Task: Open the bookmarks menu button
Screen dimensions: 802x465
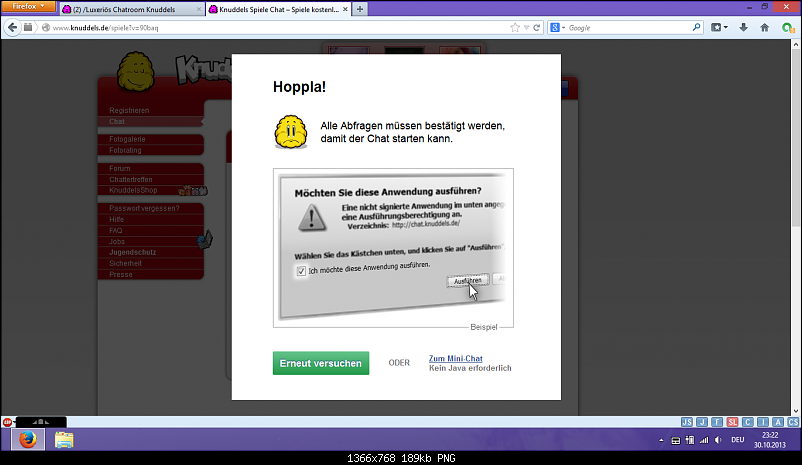Action: point(716,28)
